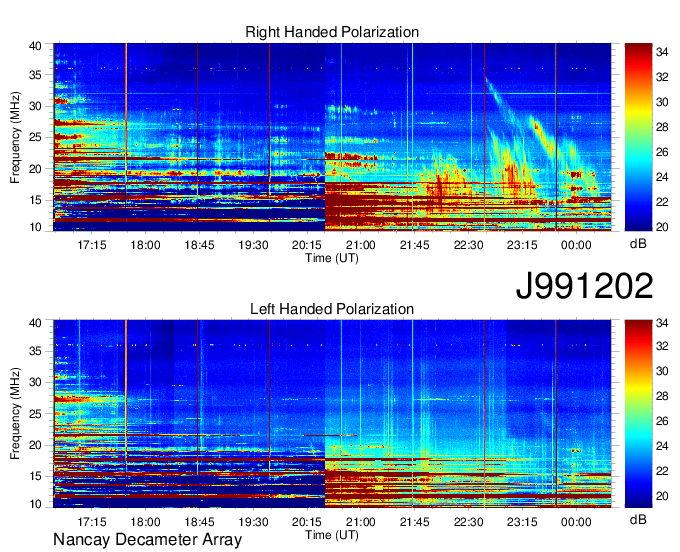Click the 'Nancay Decameter Array' caption
This screenshot has width=680, height=552.
click(147, 540)
